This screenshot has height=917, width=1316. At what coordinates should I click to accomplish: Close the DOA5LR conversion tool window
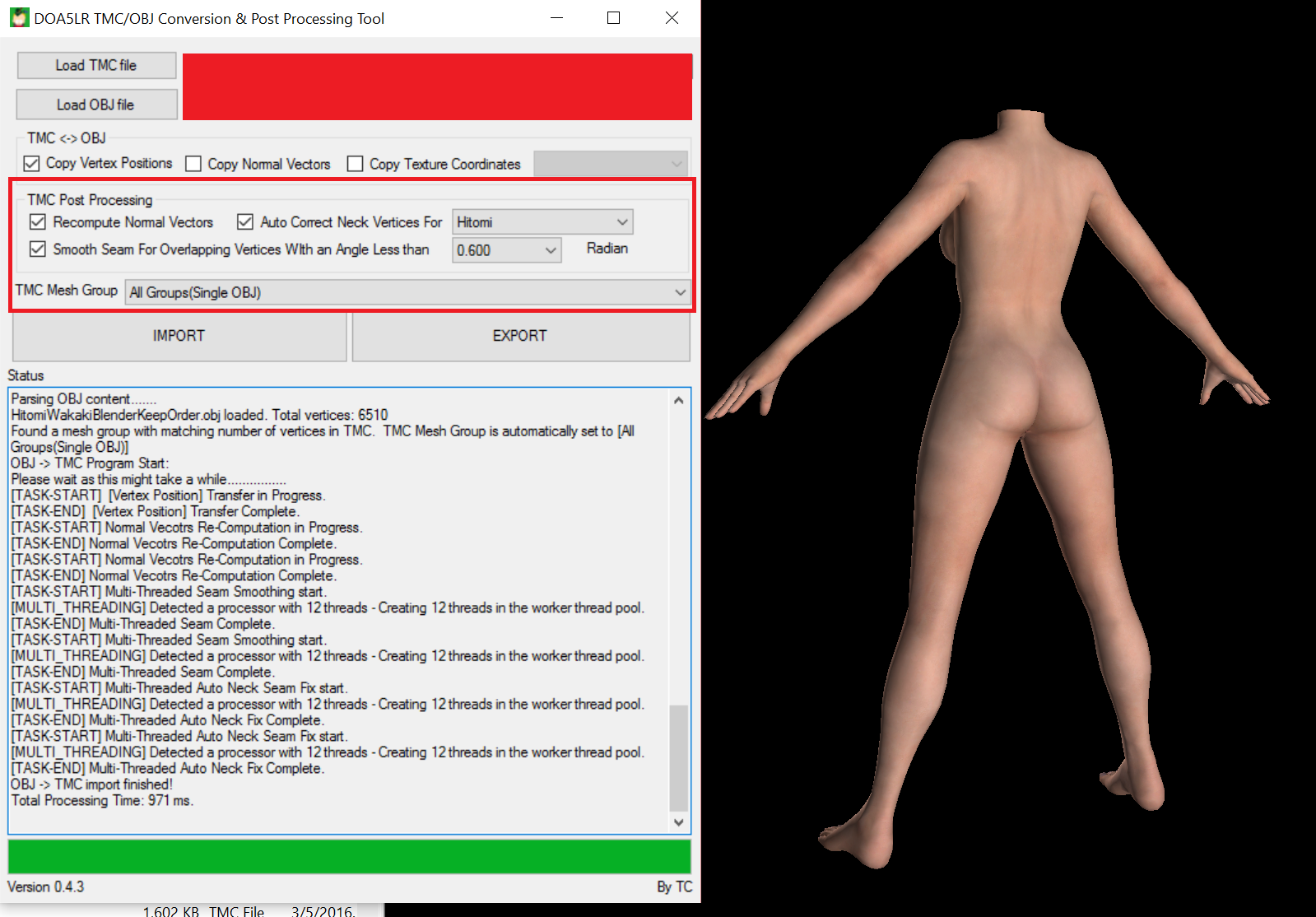[672, 18]
